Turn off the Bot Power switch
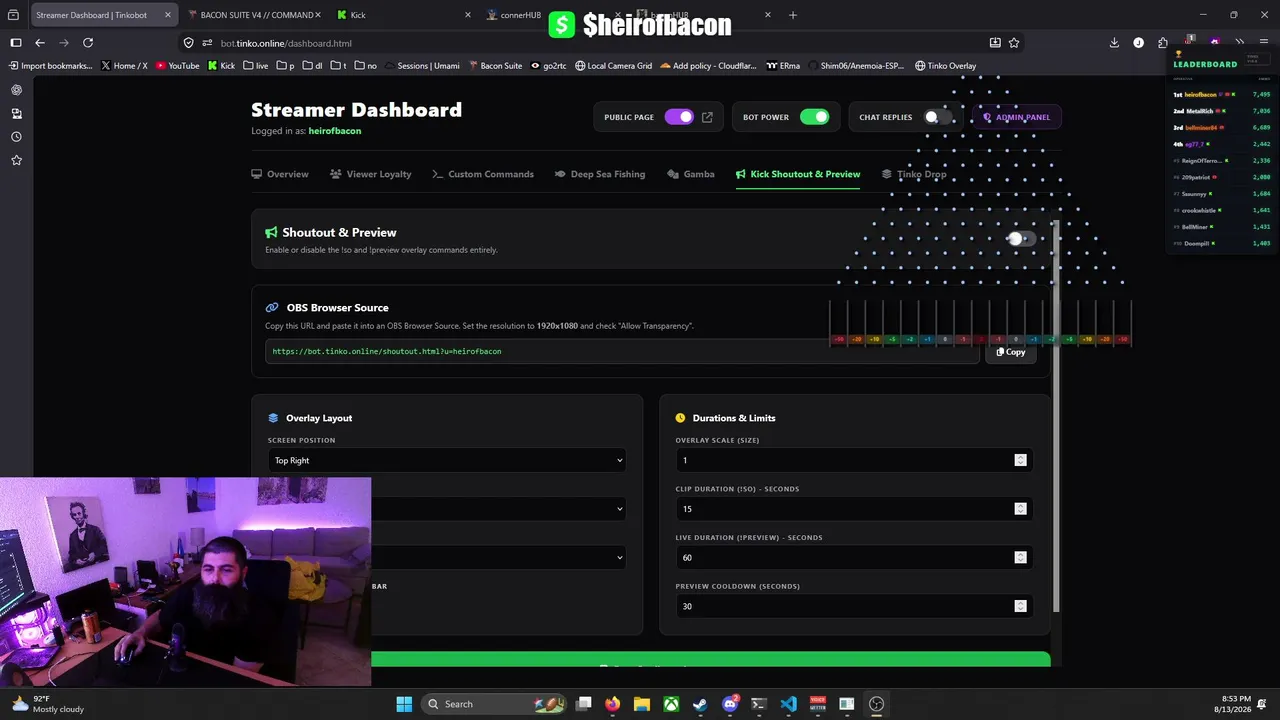The image size is (1280, 720). point(815,117)
